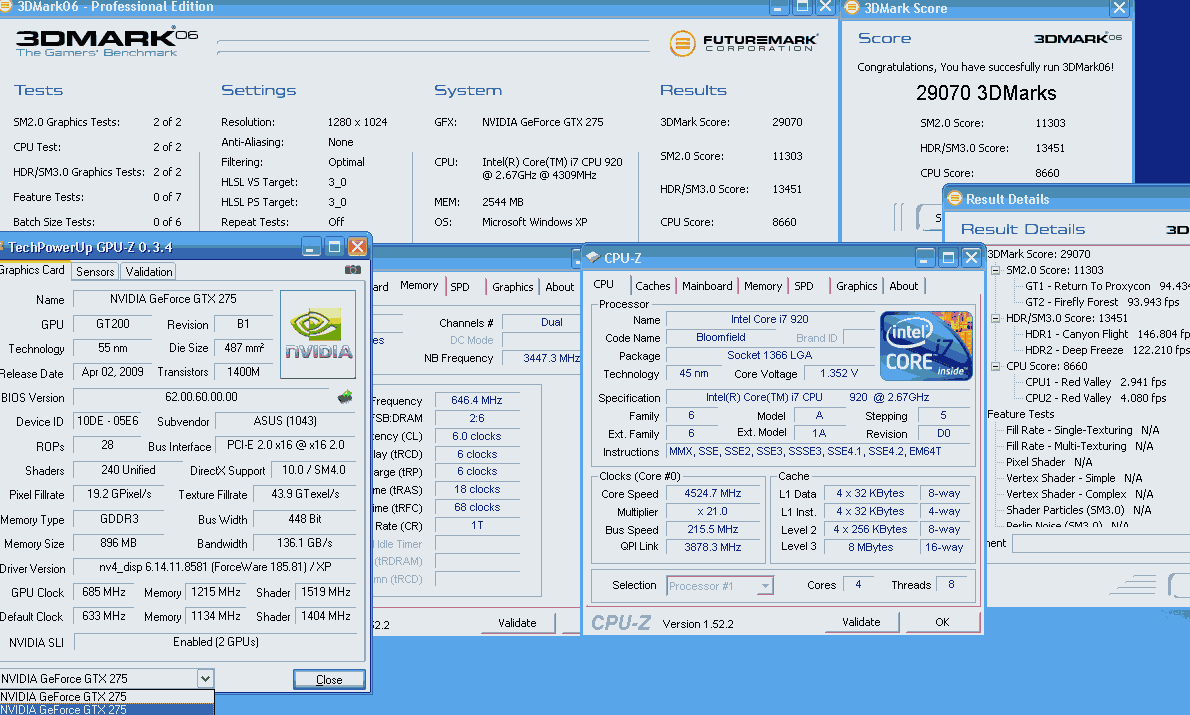Screen dimensions: 1190x715
Task: Click the Core Voltage value in CPU-Z
Action: (x=839, y=373)
